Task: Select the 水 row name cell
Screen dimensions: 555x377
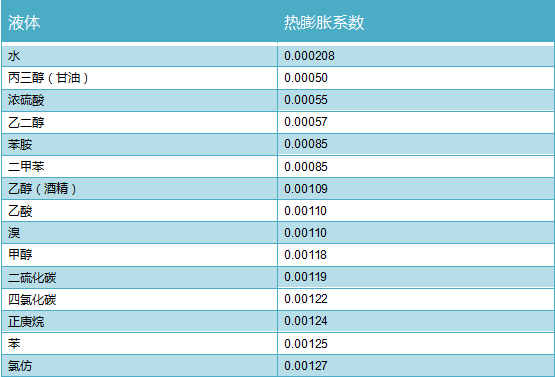Action: tap(139, 56)
